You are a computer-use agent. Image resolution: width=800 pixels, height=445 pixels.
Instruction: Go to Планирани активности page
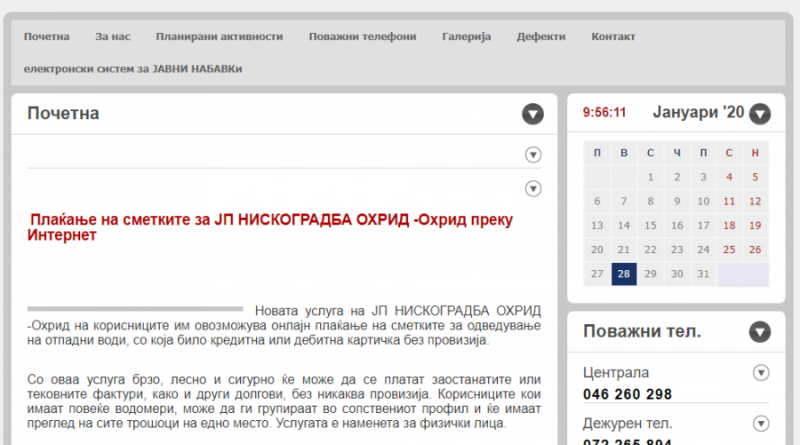[x=219, y=36]
